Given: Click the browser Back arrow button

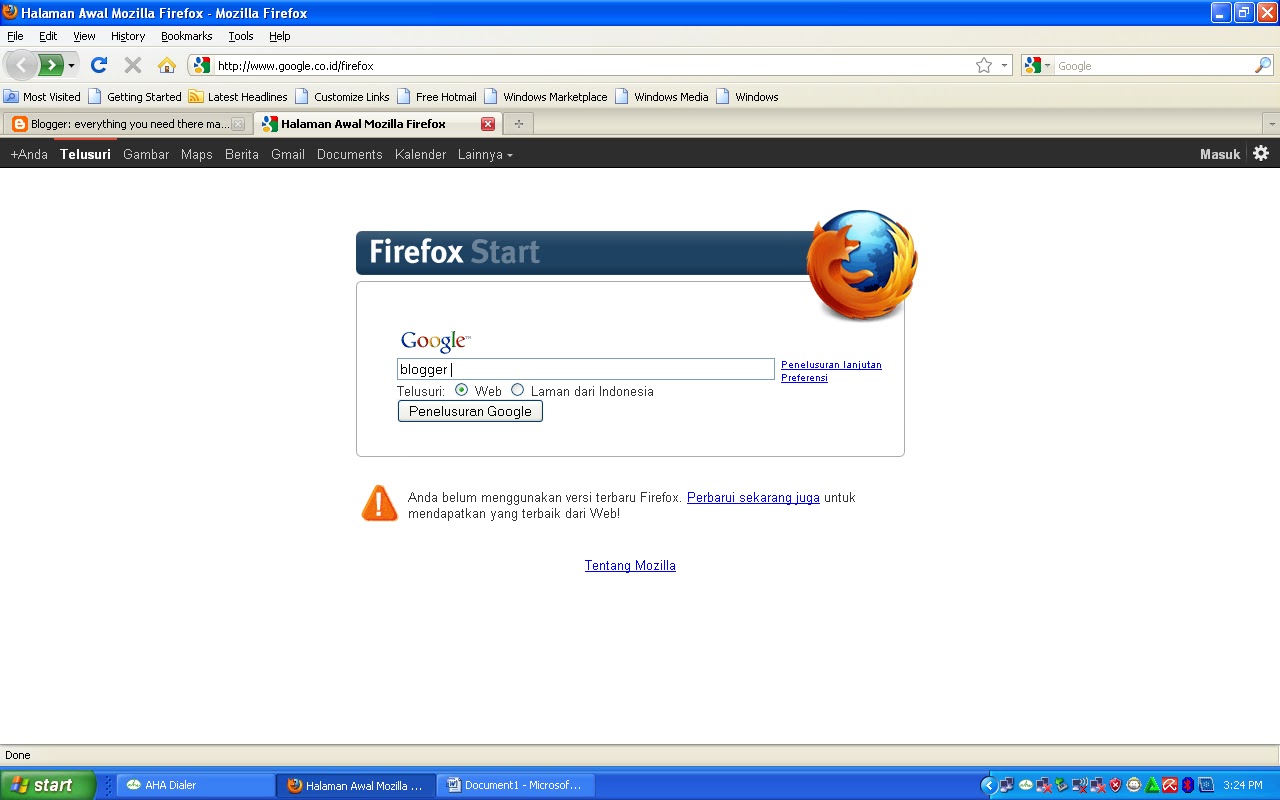Looking at the screenshot, I should coord(21,65).
